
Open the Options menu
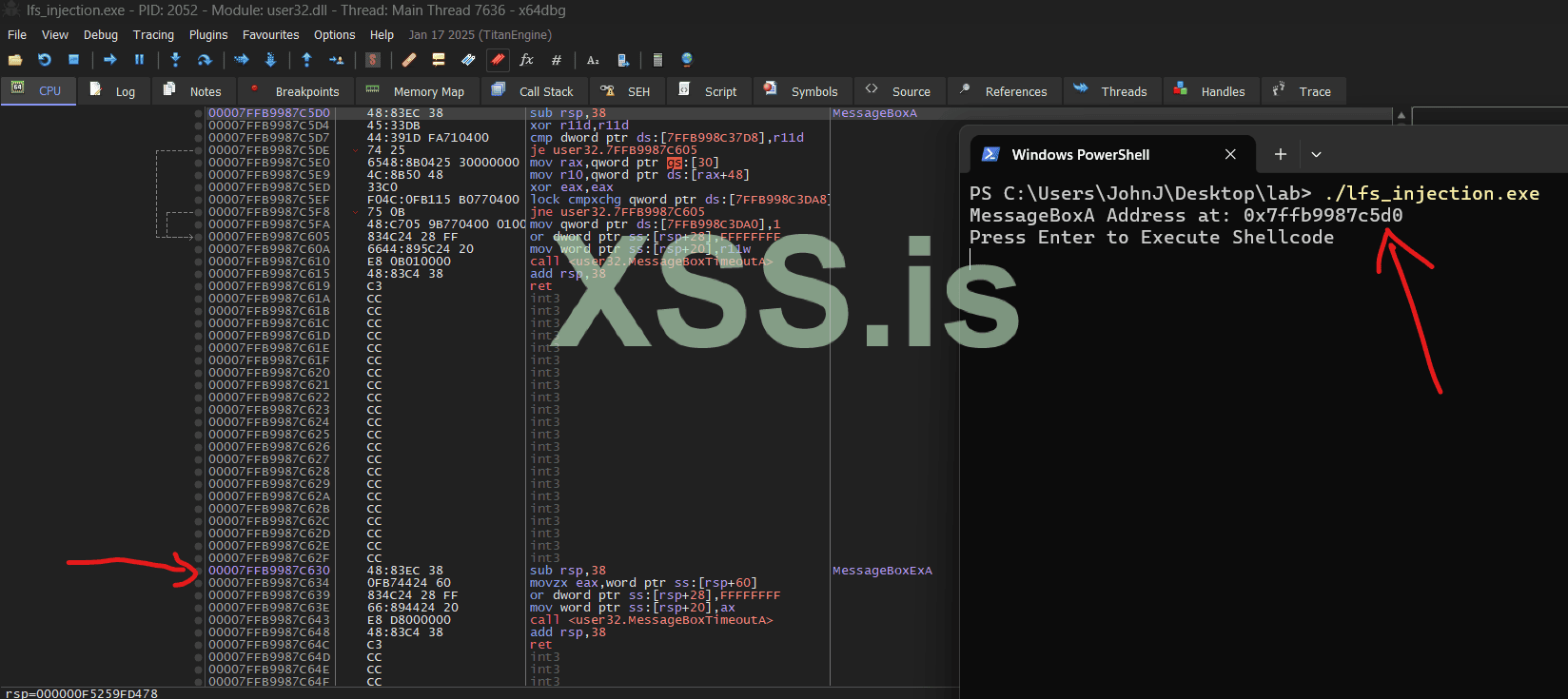[335, 34]
